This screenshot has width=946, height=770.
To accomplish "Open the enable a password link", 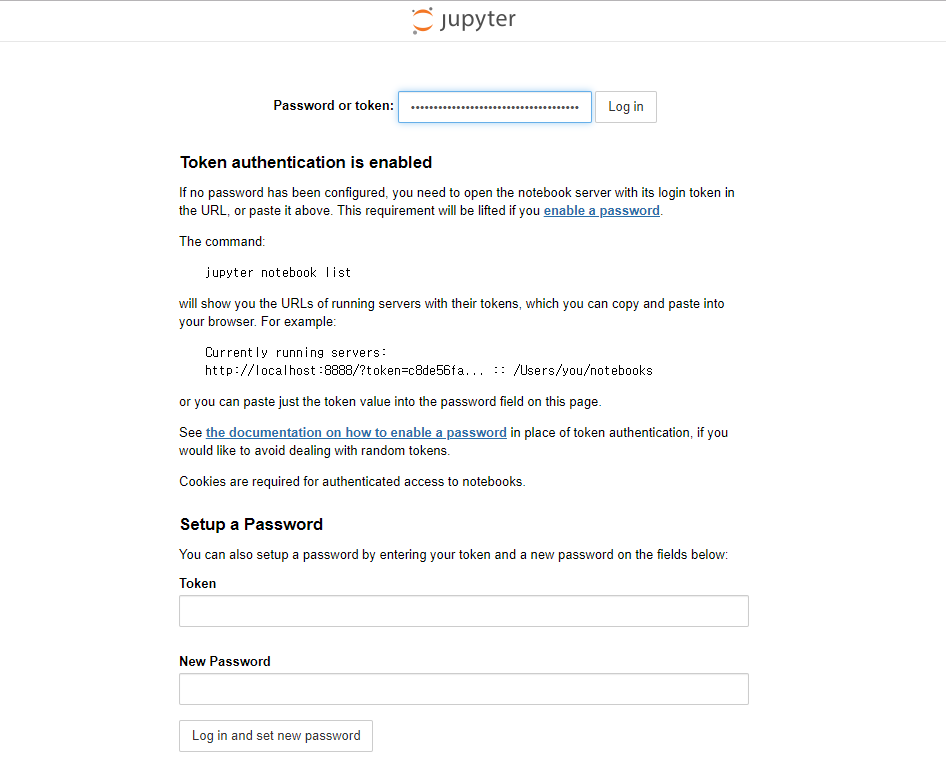I will click(x=602, y=211).
